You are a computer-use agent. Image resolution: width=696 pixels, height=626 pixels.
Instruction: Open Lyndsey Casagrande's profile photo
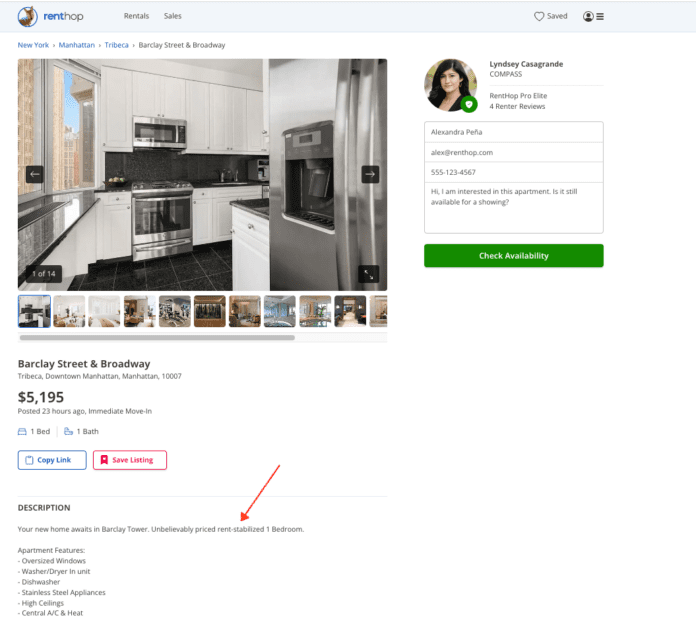[449, 82]
